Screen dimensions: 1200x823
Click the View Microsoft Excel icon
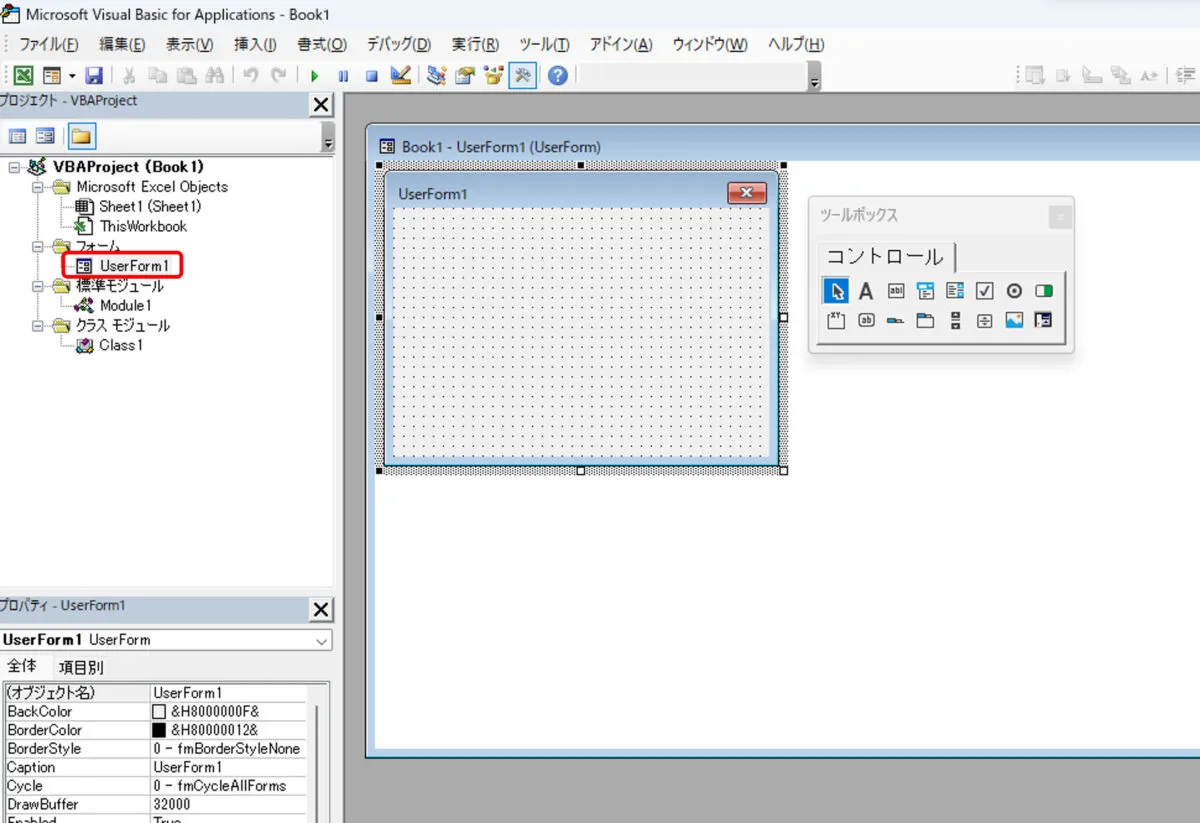[x=22, y=76]
